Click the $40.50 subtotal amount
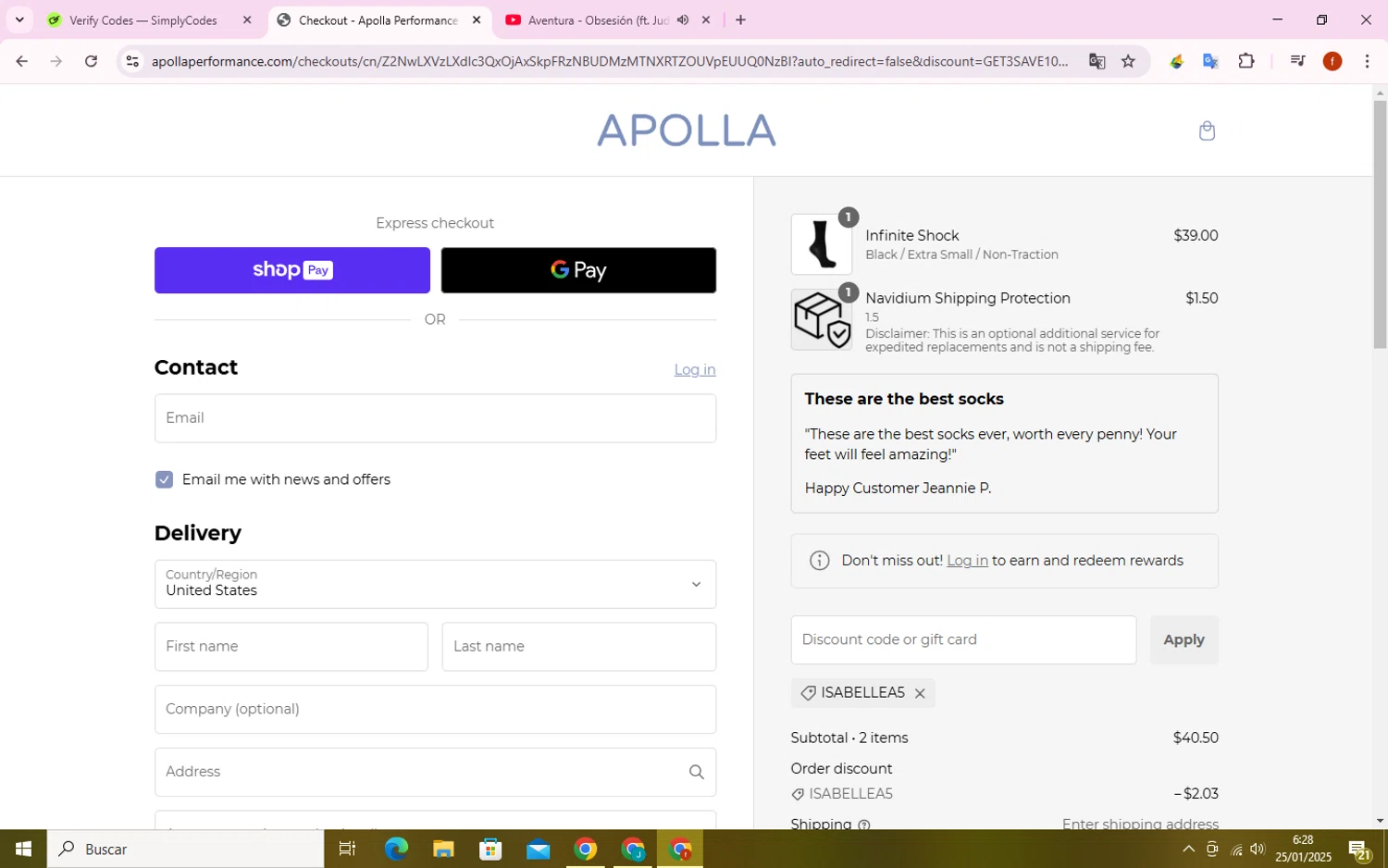Viewport: 1388px width, 868px height. (1196, 738)
